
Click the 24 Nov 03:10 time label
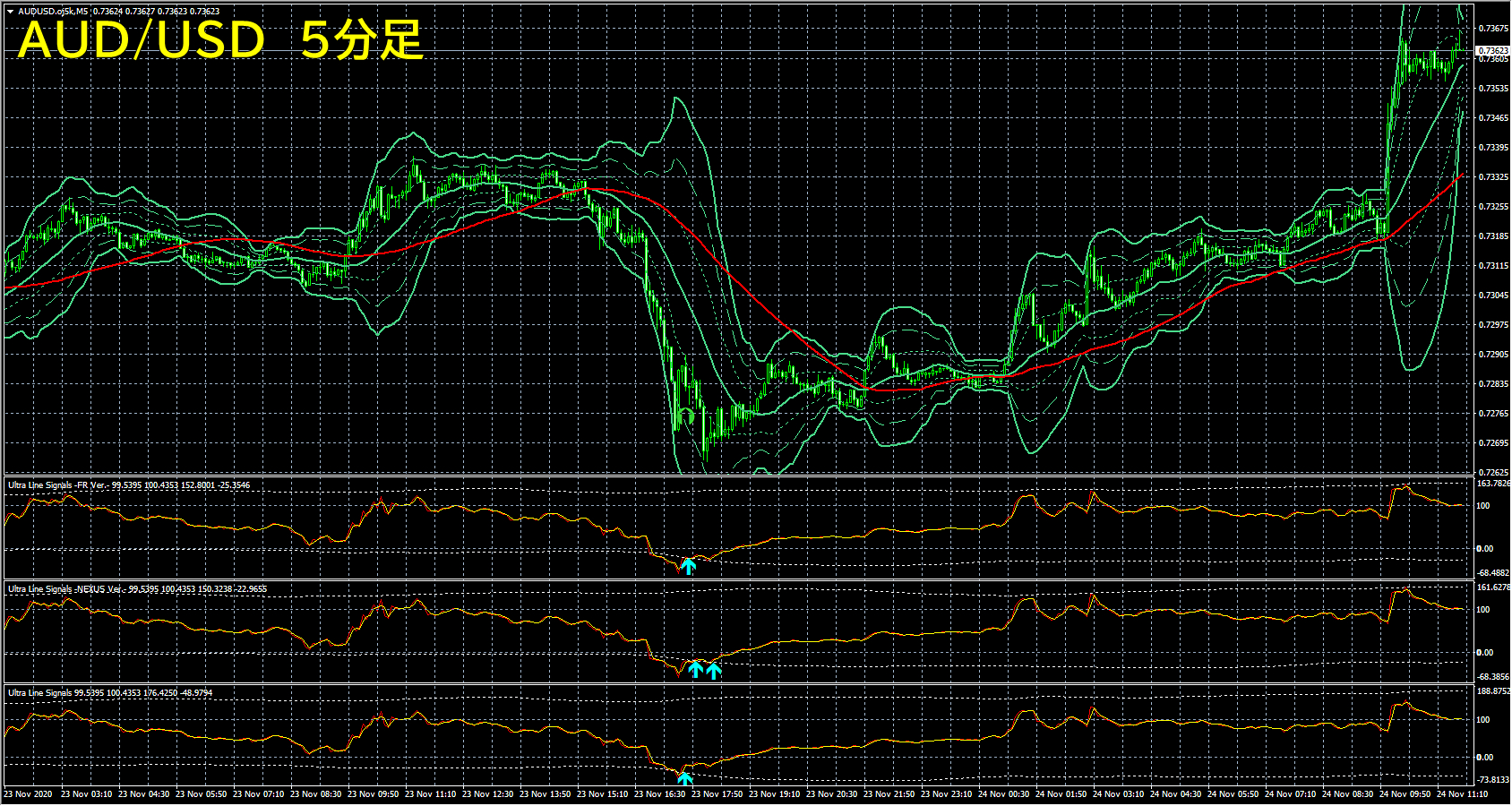[1119, 794]
